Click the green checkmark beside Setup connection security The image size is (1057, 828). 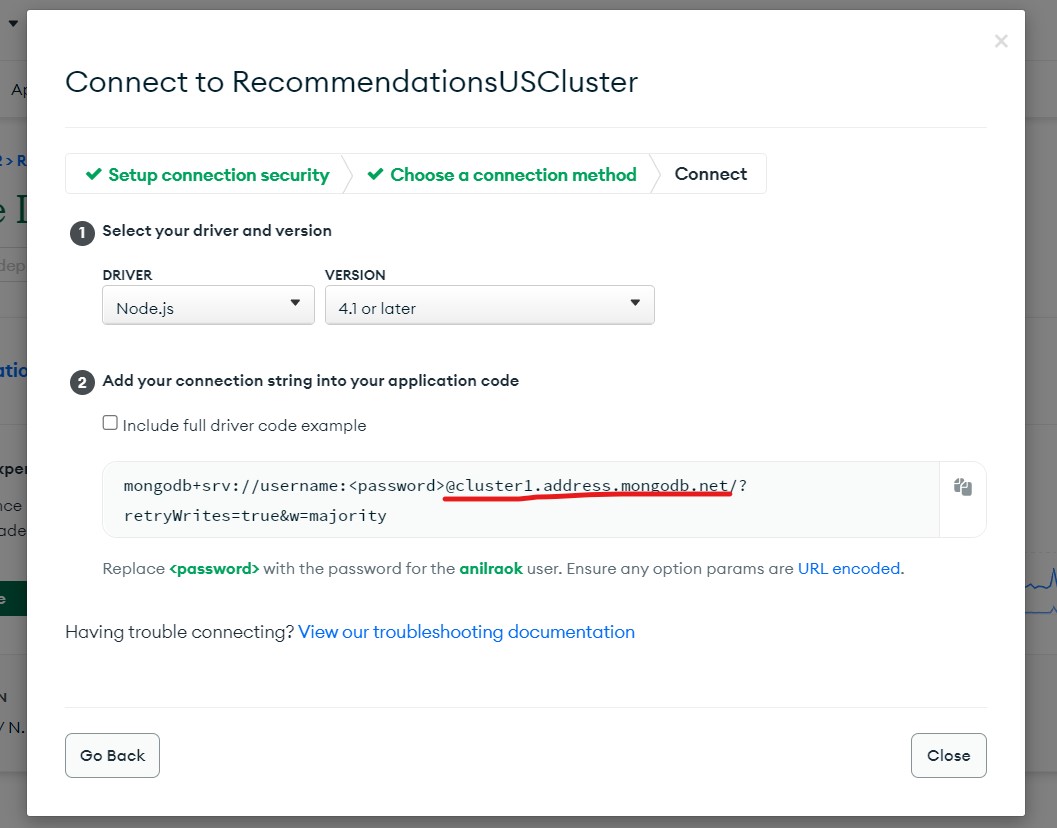pos(94,175)
